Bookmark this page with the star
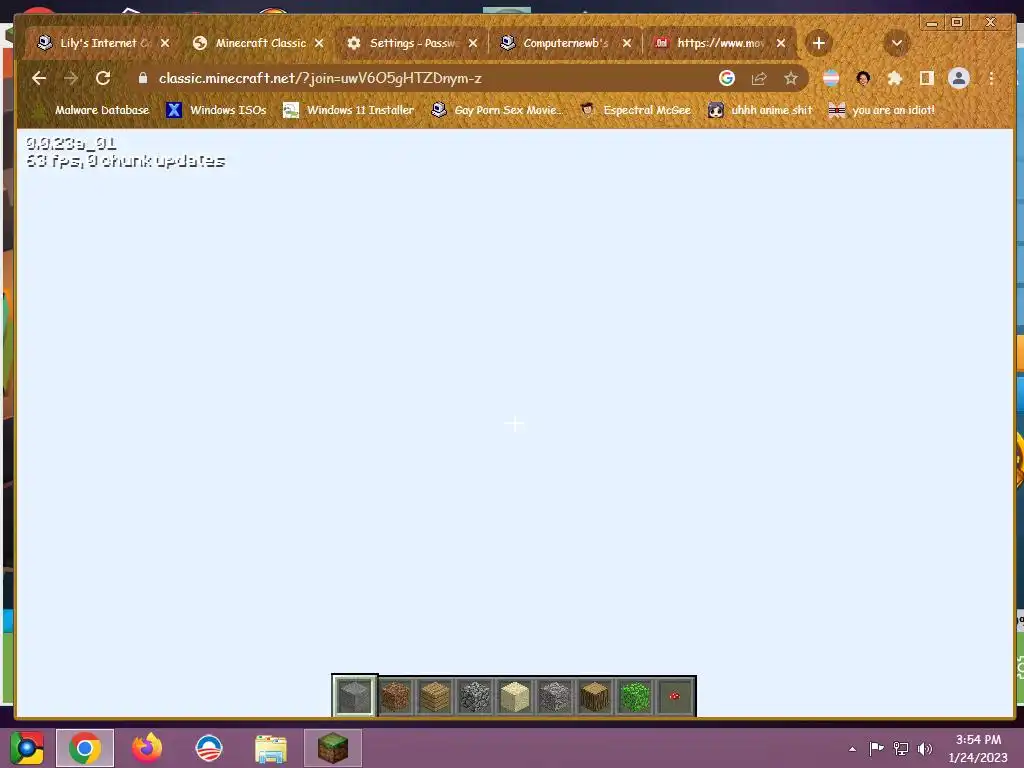 coord(791,78)
